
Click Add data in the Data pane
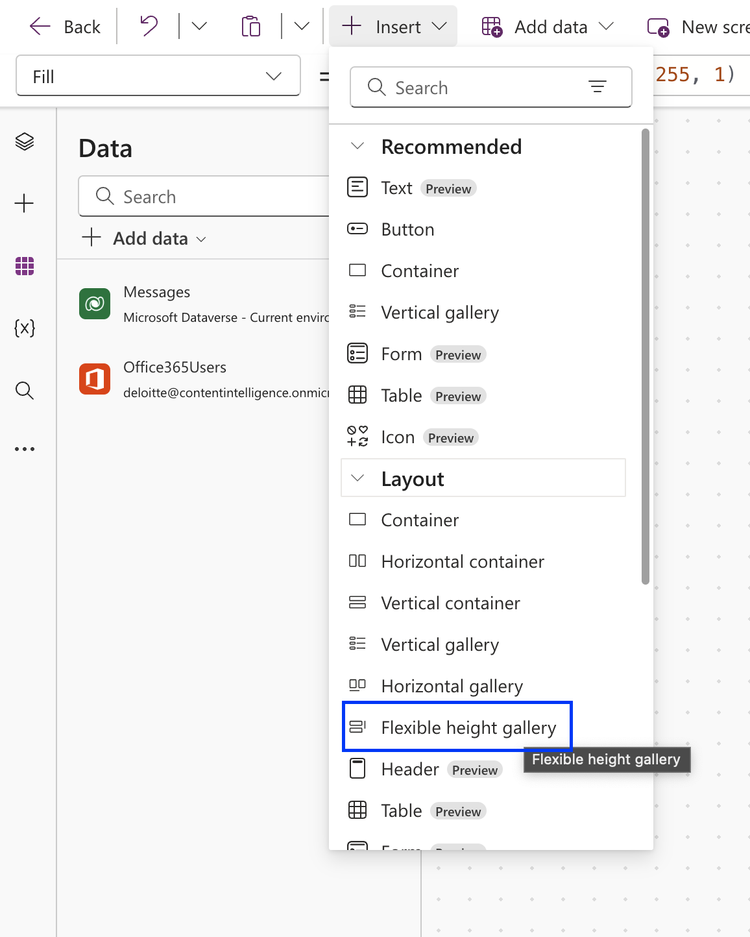click(144, 238)
